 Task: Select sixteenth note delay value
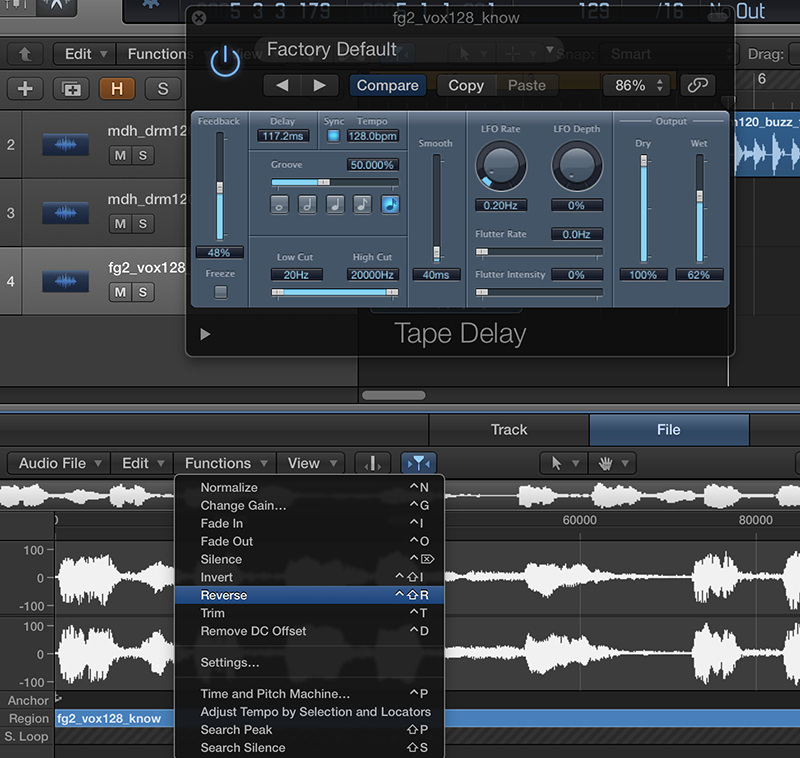[x=390, y=205]
